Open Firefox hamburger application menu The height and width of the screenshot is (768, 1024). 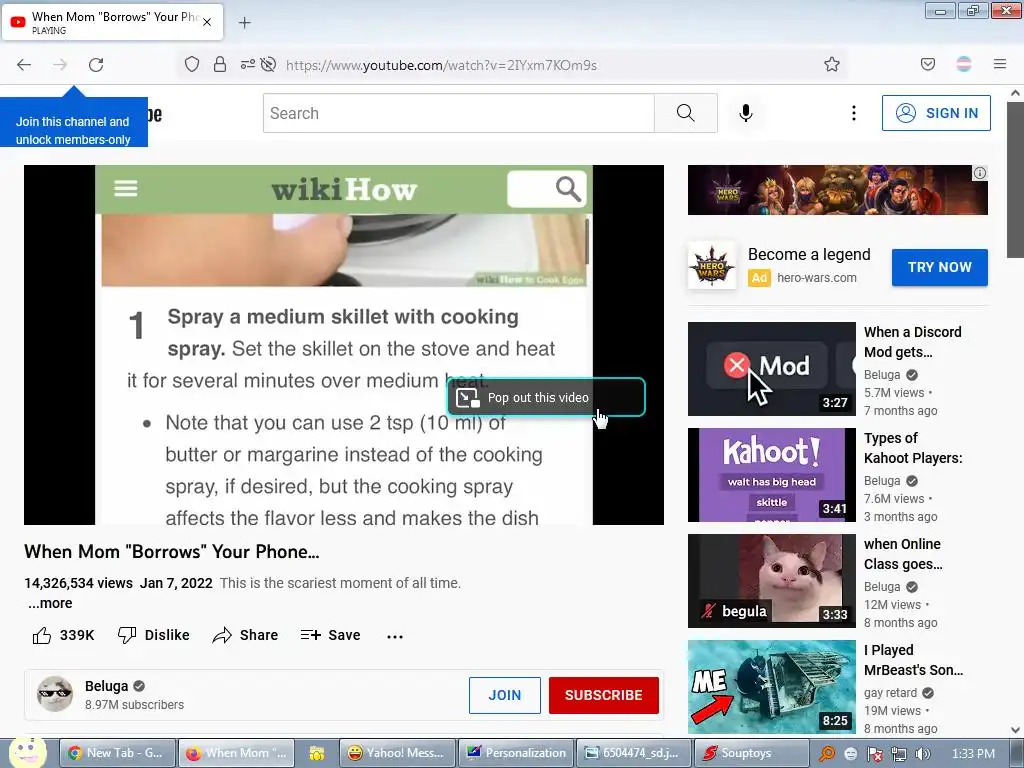pyautogui.click(x=1000, y=64)
